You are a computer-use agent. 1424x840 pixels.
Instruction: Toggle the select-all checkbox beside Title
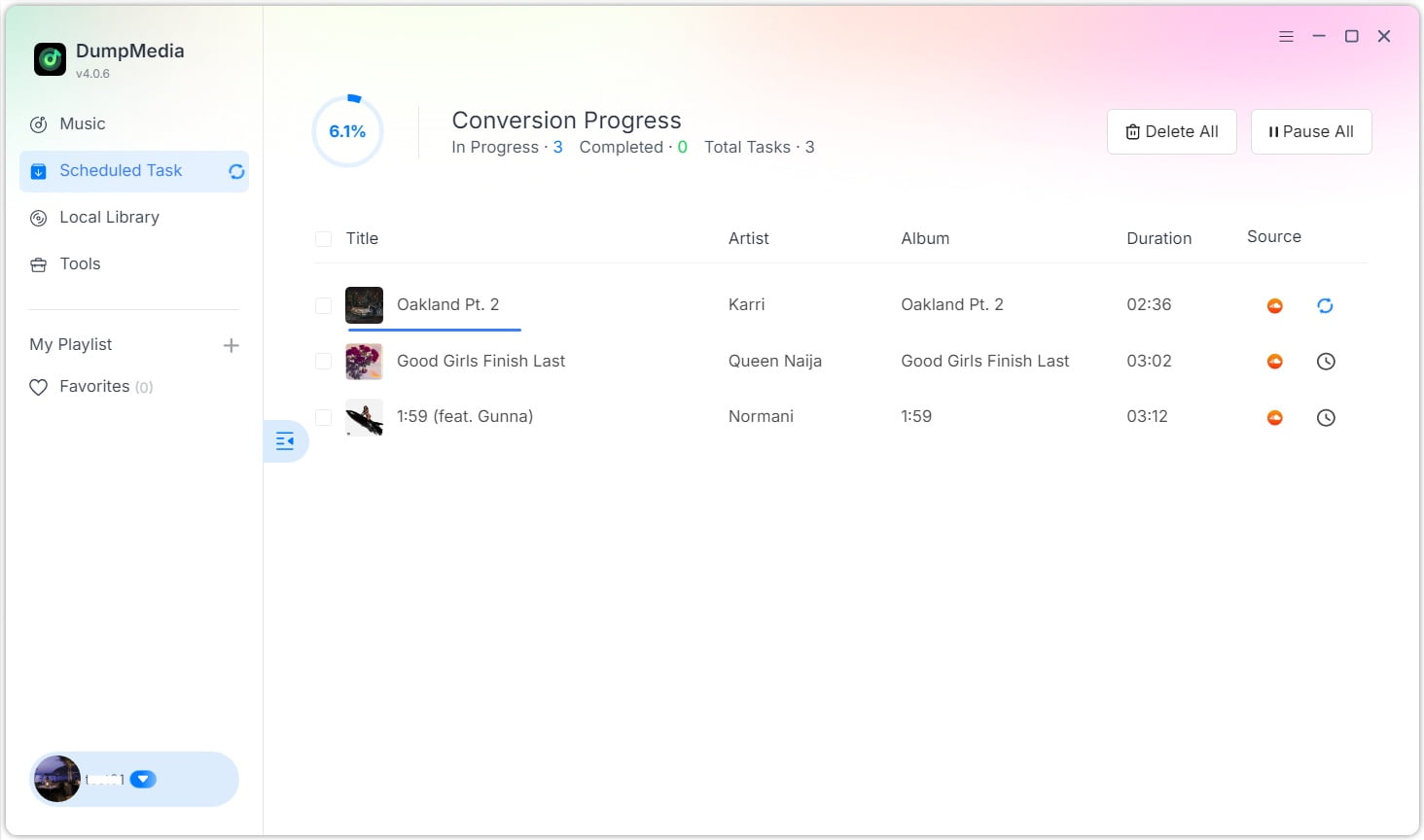point(323,239)
